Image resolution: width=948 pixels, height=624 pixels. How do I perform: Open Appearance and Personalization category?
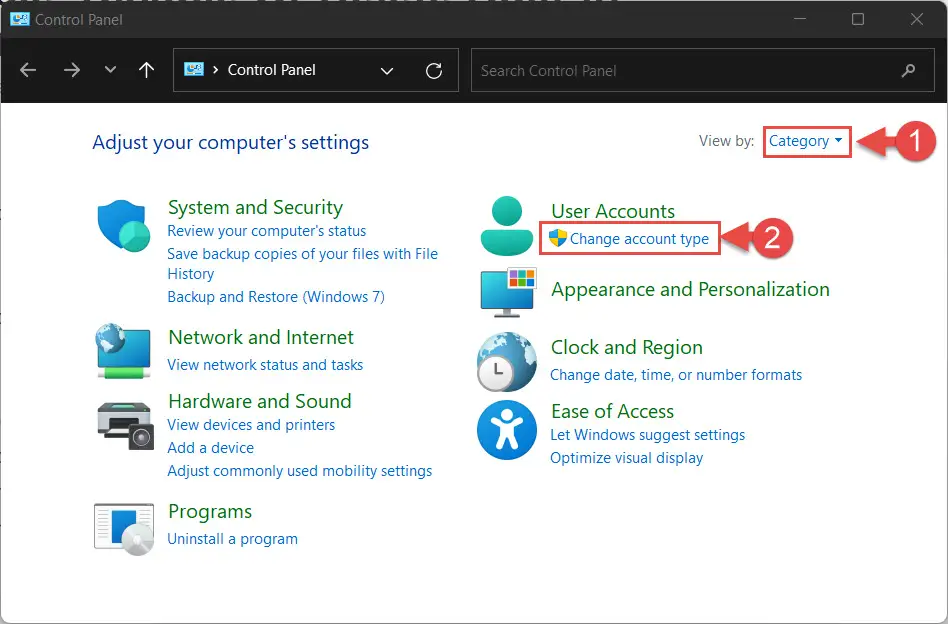(690, 290)
